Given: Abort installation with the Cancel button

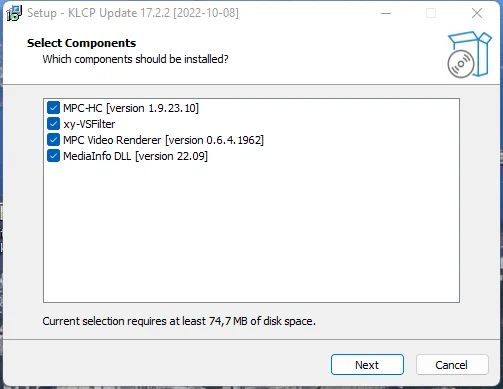Looking at the screenshot, I should click(452, 365).
